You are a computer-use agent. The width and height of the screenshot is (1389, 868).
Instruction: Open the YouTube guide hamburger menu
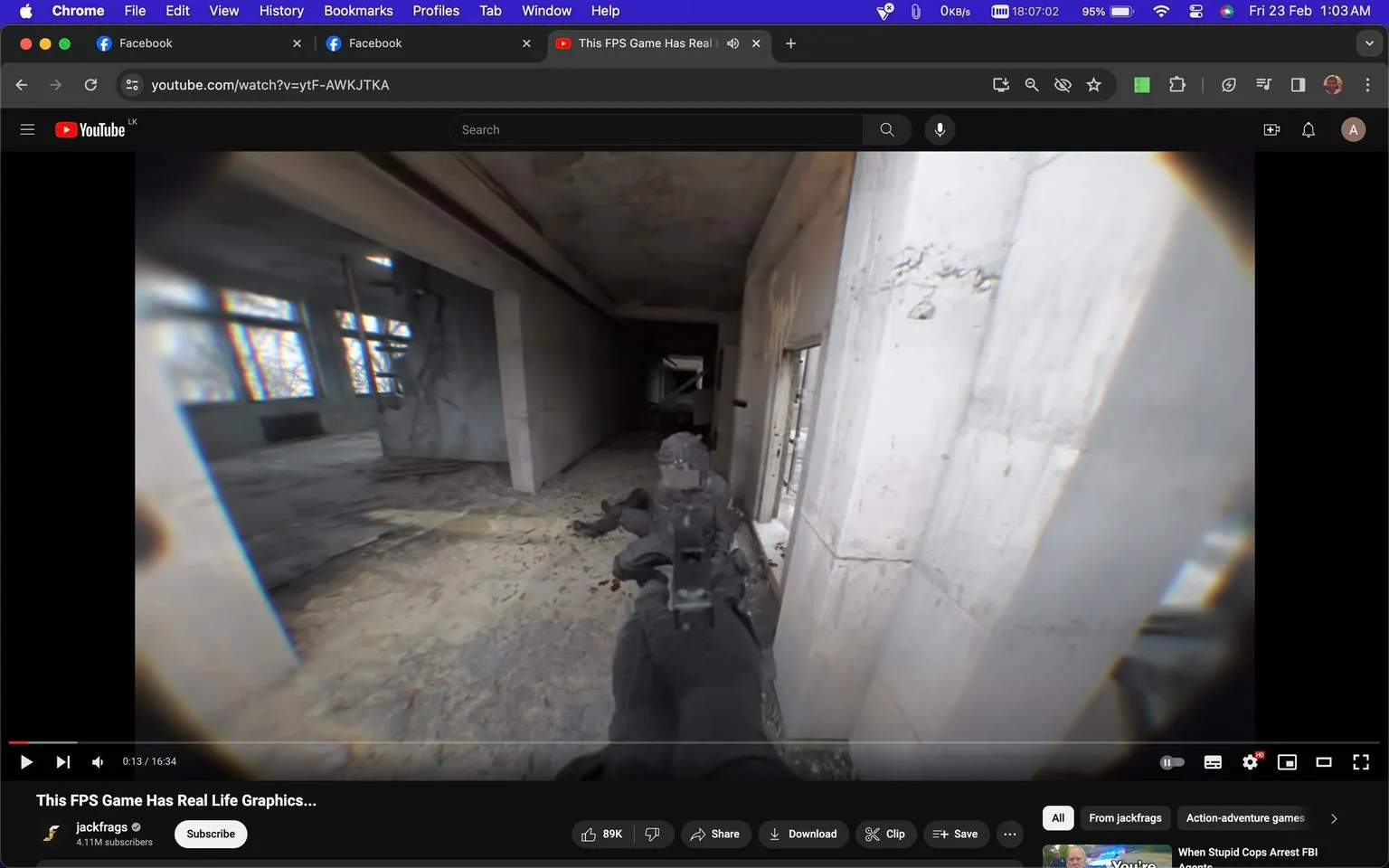coord(27,130)
